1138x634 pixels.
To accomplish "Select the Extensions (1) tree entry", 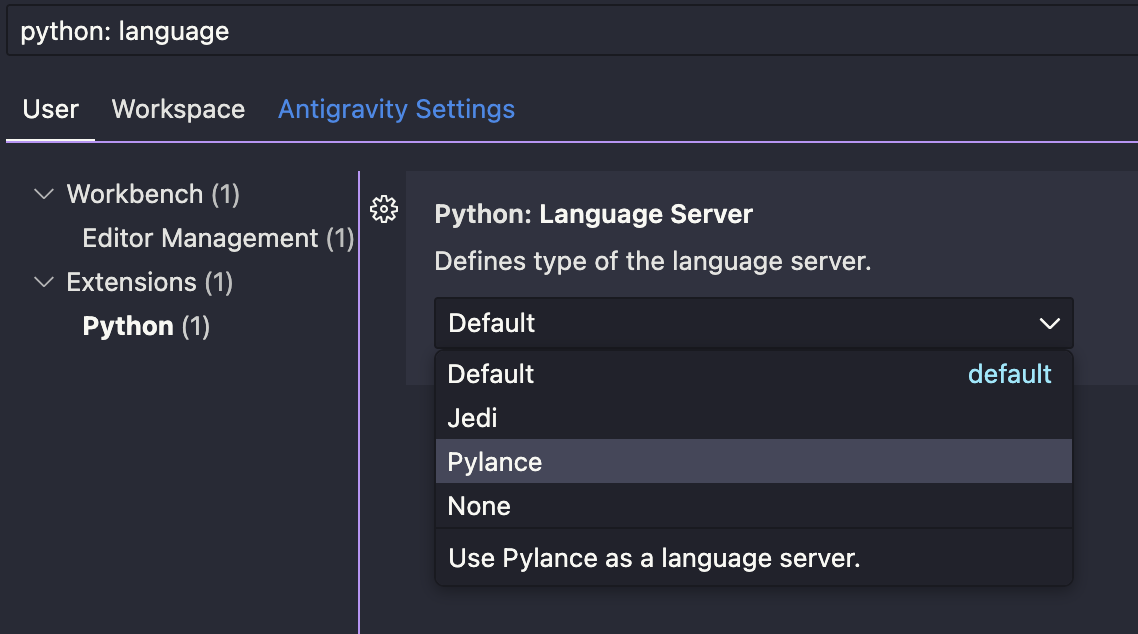I will [149, 282].
